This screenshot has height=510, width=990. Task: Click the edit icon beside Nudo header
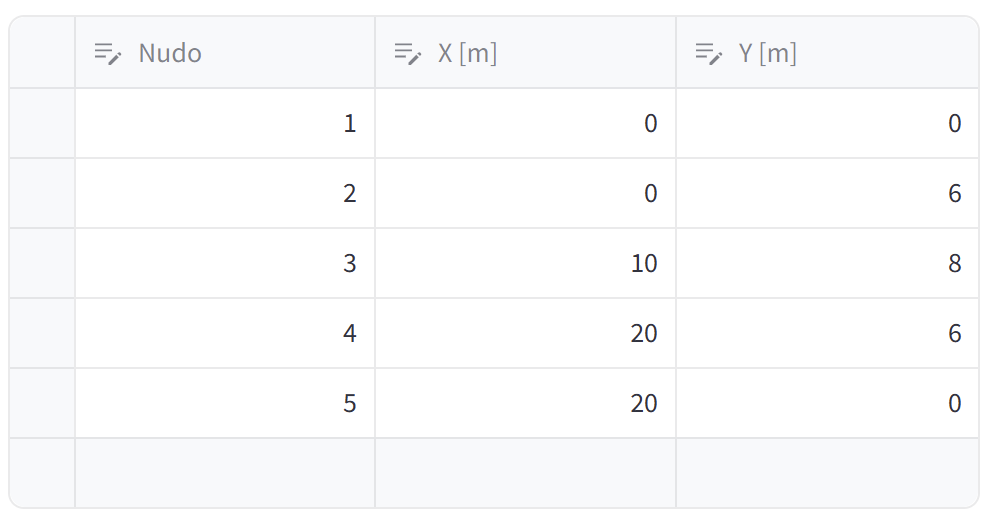(x=107, y=54)
